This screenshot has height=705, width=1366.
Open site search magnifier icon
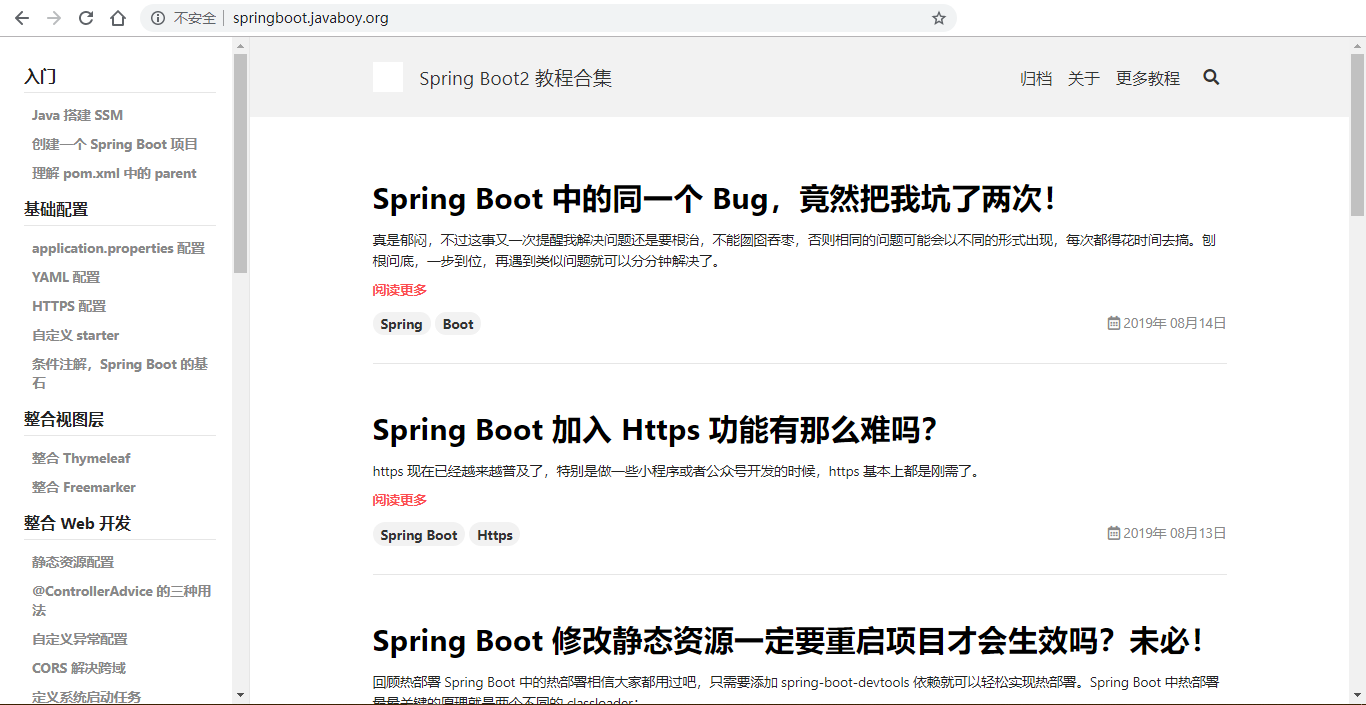point(1211,77)
